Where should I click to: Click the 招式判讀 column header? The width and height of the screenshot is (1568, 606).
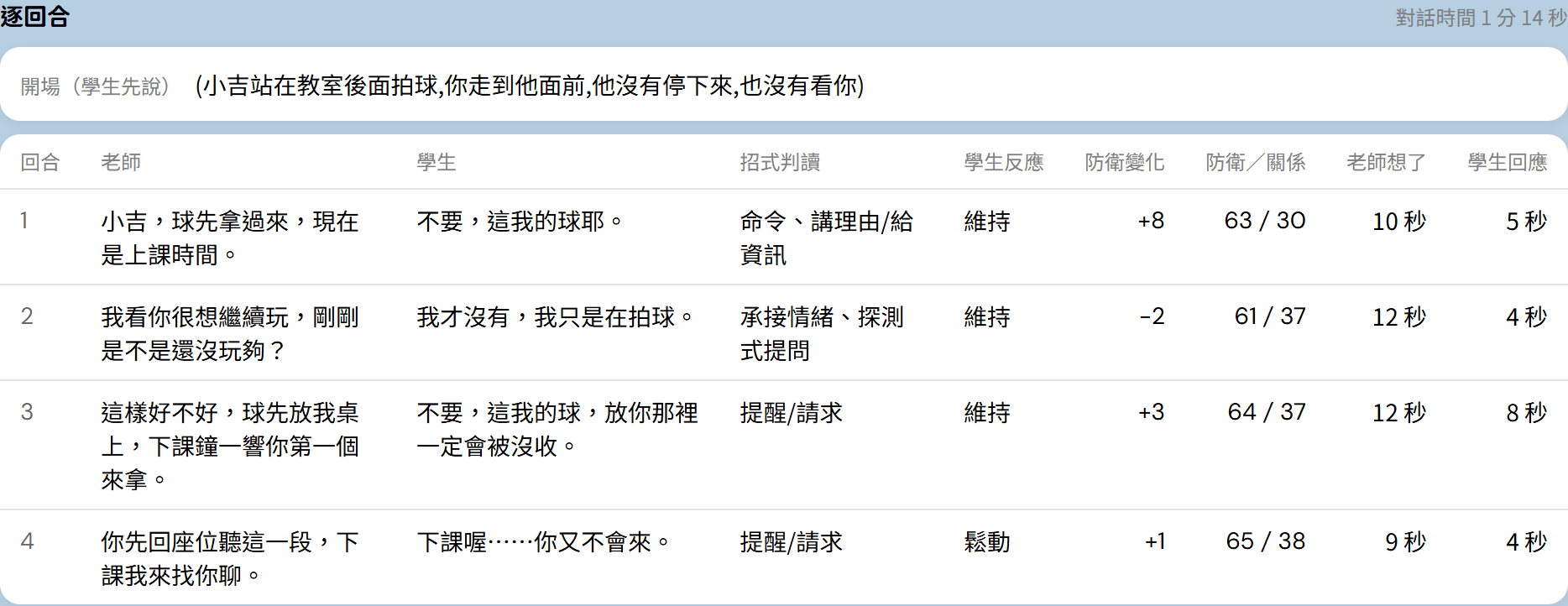click(x=780, y=162)
